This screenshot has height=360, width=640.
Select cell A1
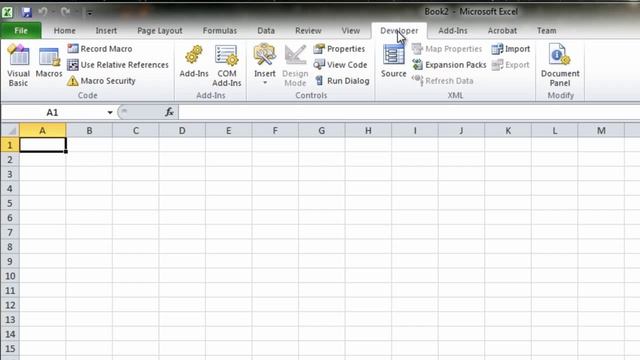click(42, 145)
